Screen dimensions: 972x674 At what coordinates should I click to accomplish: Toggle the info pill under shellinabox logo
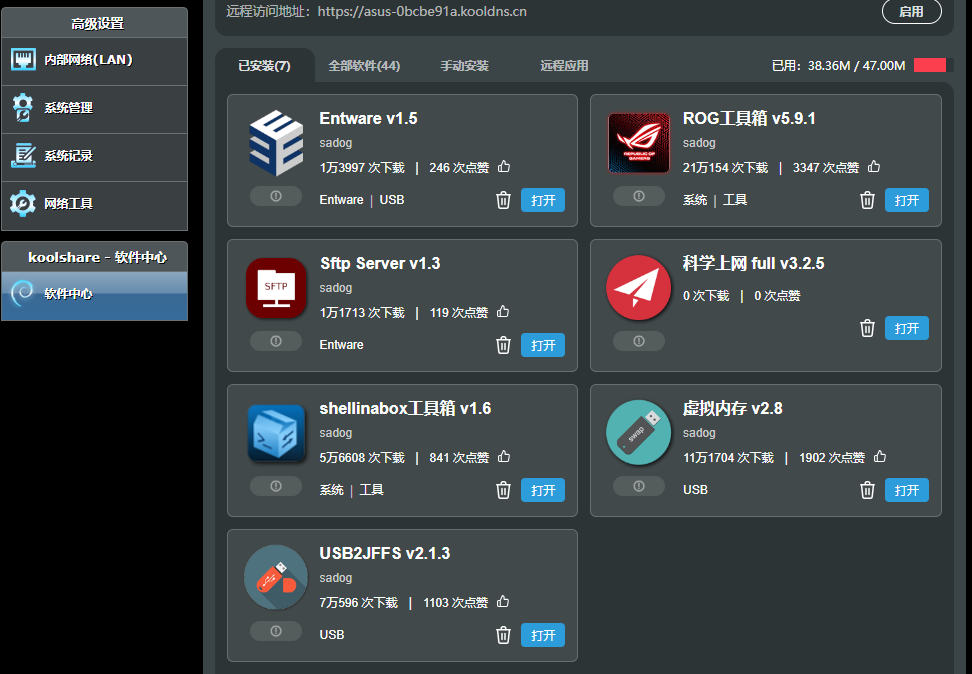276,486
